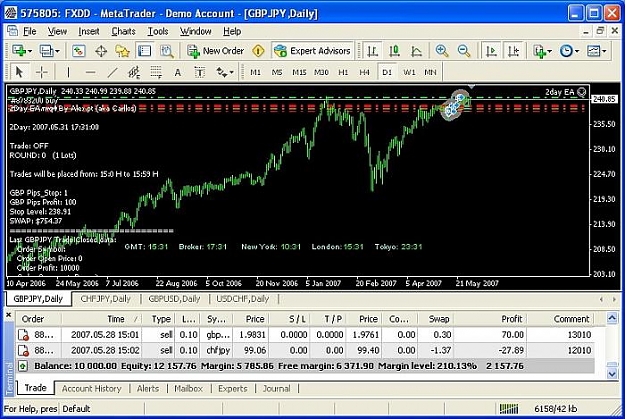Toggle the Expert Advisors button

(x=312, y=51)
